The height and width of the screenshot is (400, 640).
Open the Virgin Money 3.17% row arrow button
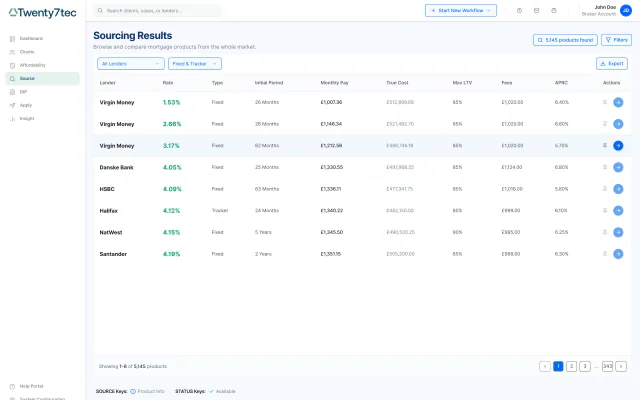(x=618, y=146)
